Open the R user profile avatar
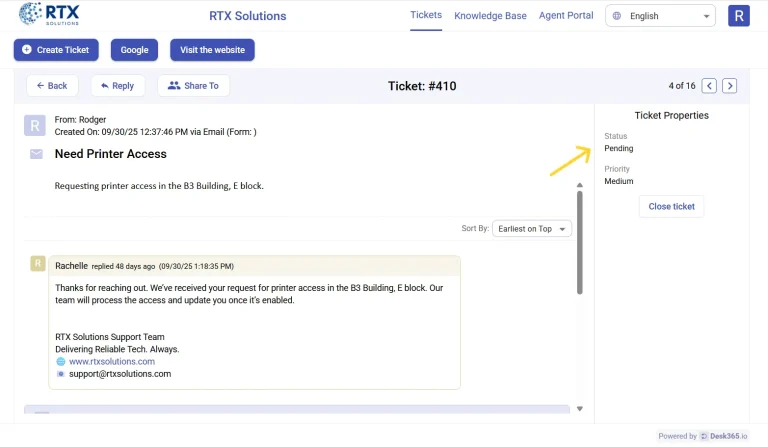Image resolution: width=768 pixels, height=447 pixels. pos(739,16)
